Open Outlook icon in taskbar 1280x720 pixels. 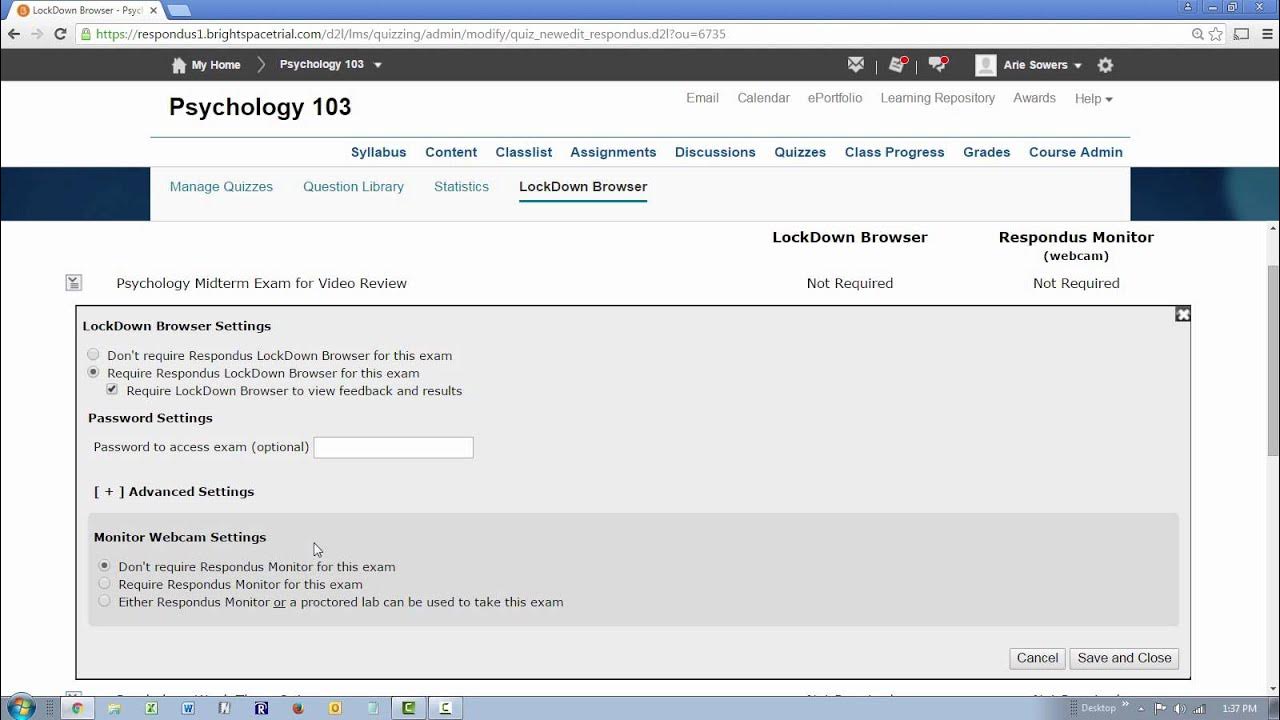(335, 708)
